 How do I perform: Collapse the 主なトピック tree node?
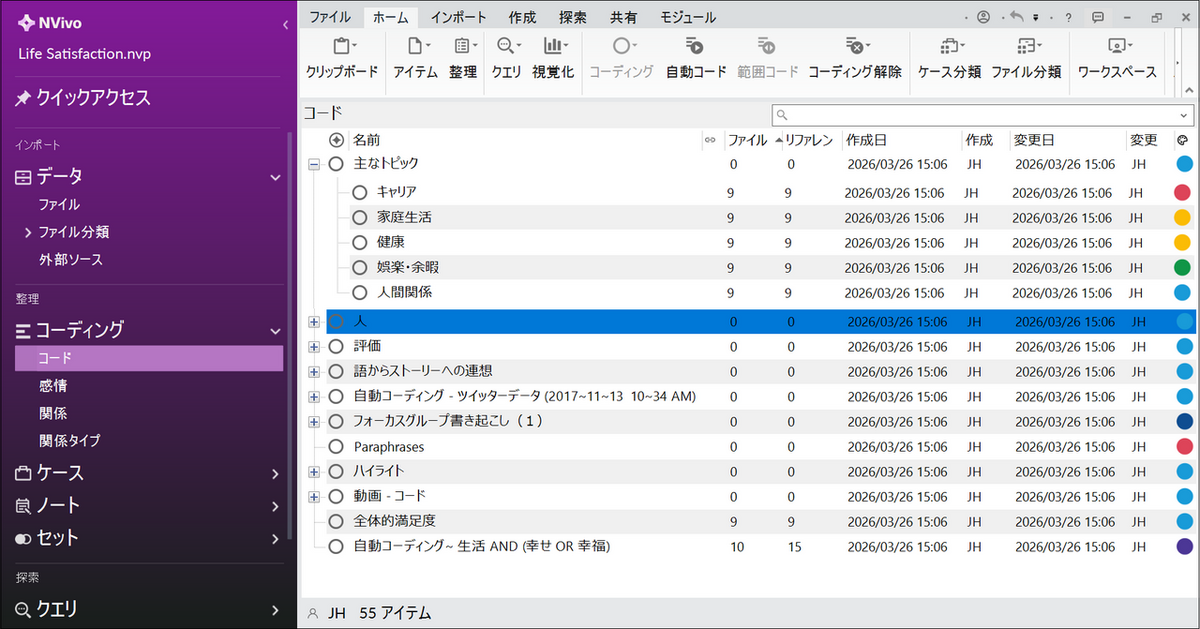pyautogui.click(x=314, y=164)
